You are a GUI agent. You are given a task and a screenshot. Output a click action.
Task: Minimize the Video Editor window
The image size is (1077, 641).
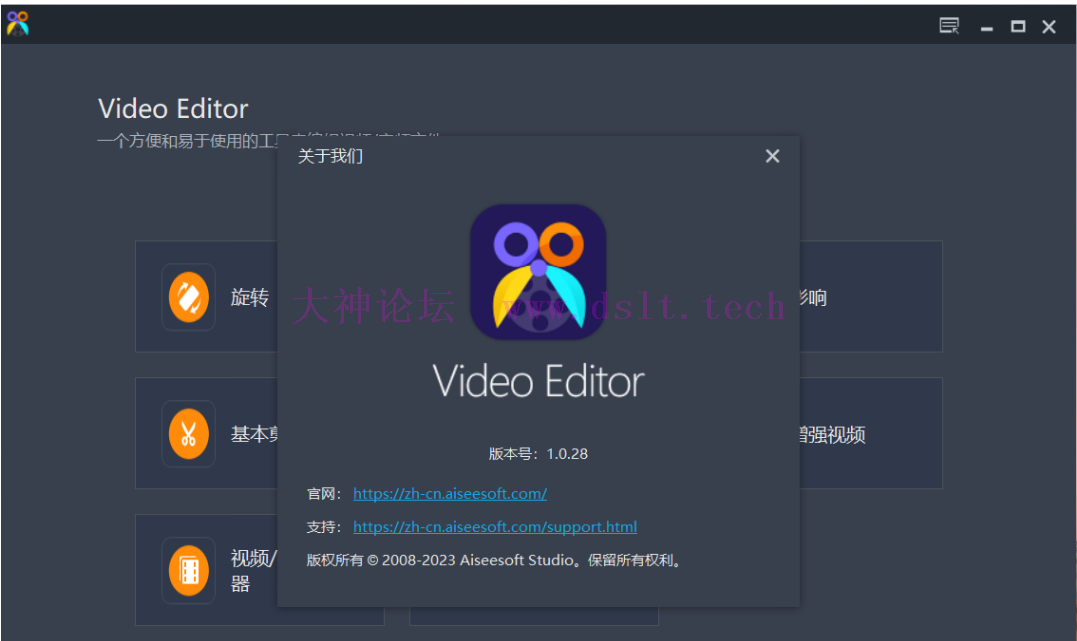987,27
